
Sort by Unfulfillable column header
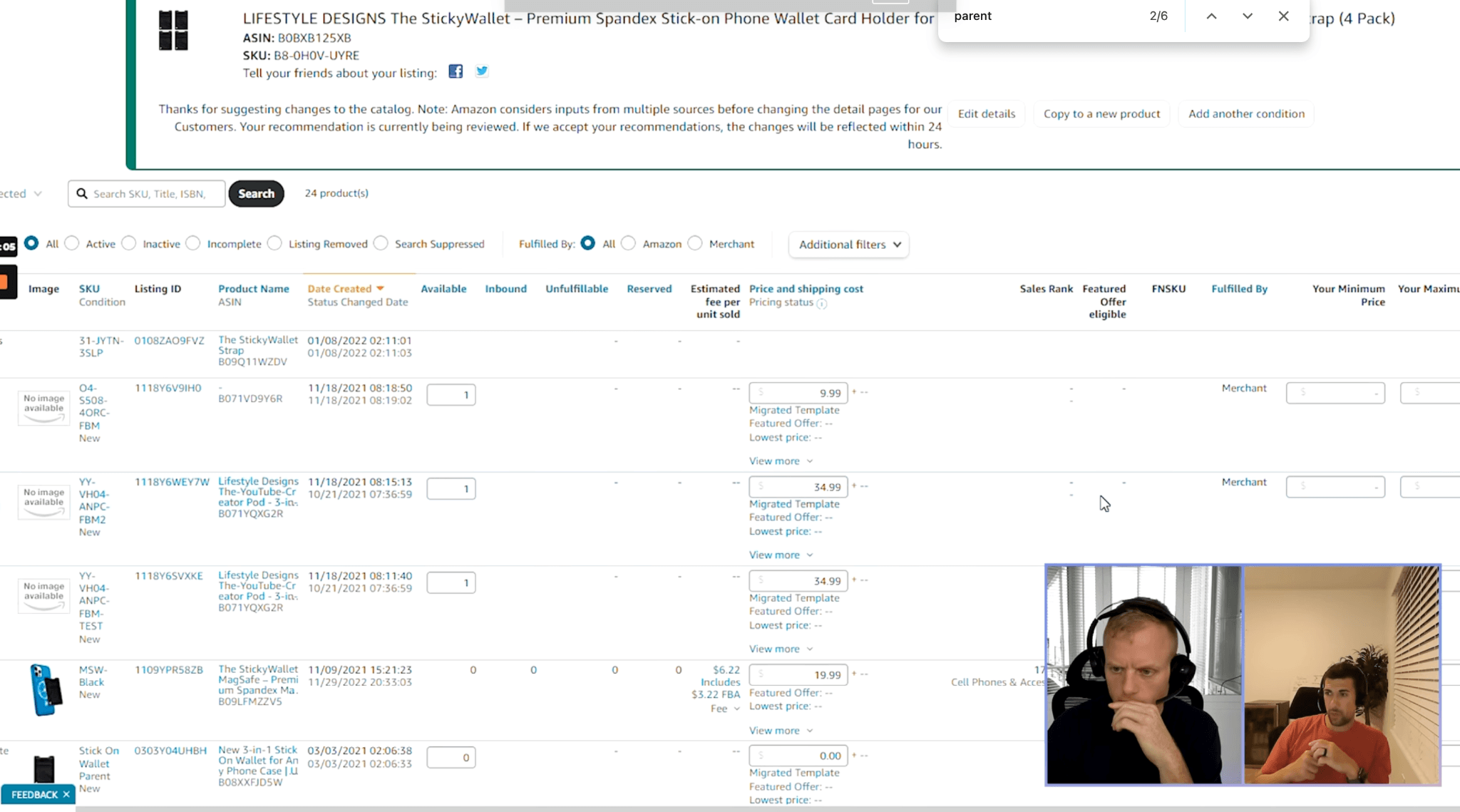[x=577, y=289]
